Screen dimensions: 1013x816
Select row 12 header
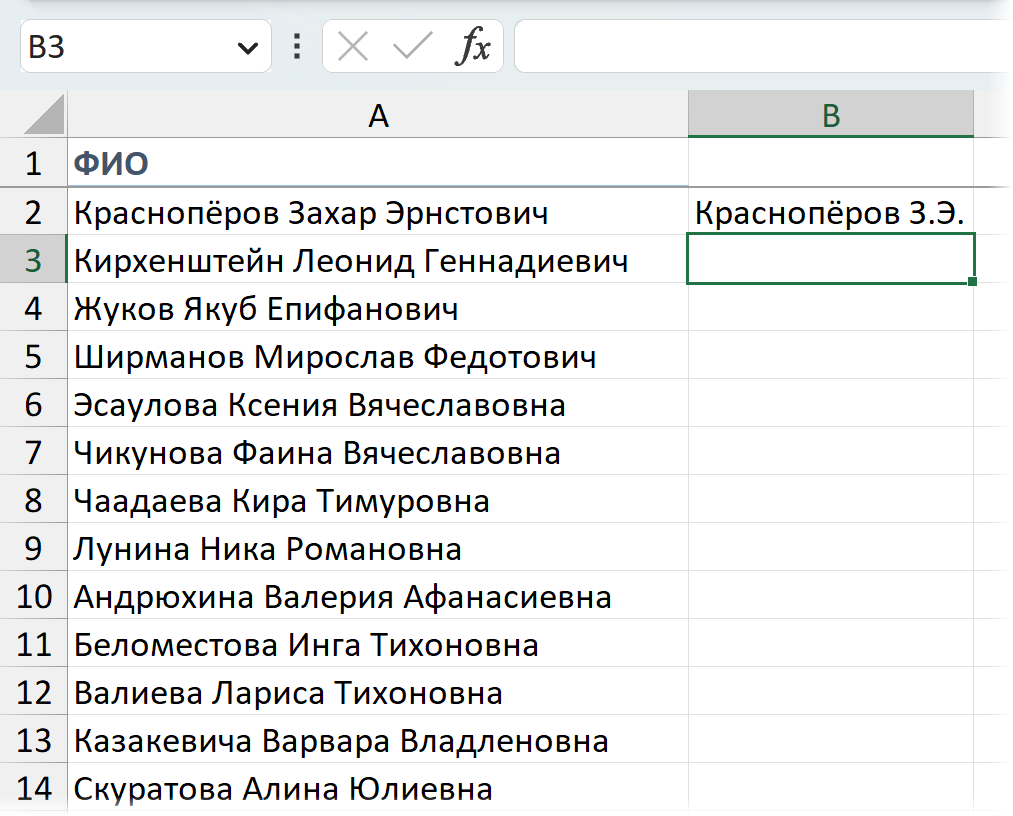[33, 692]
